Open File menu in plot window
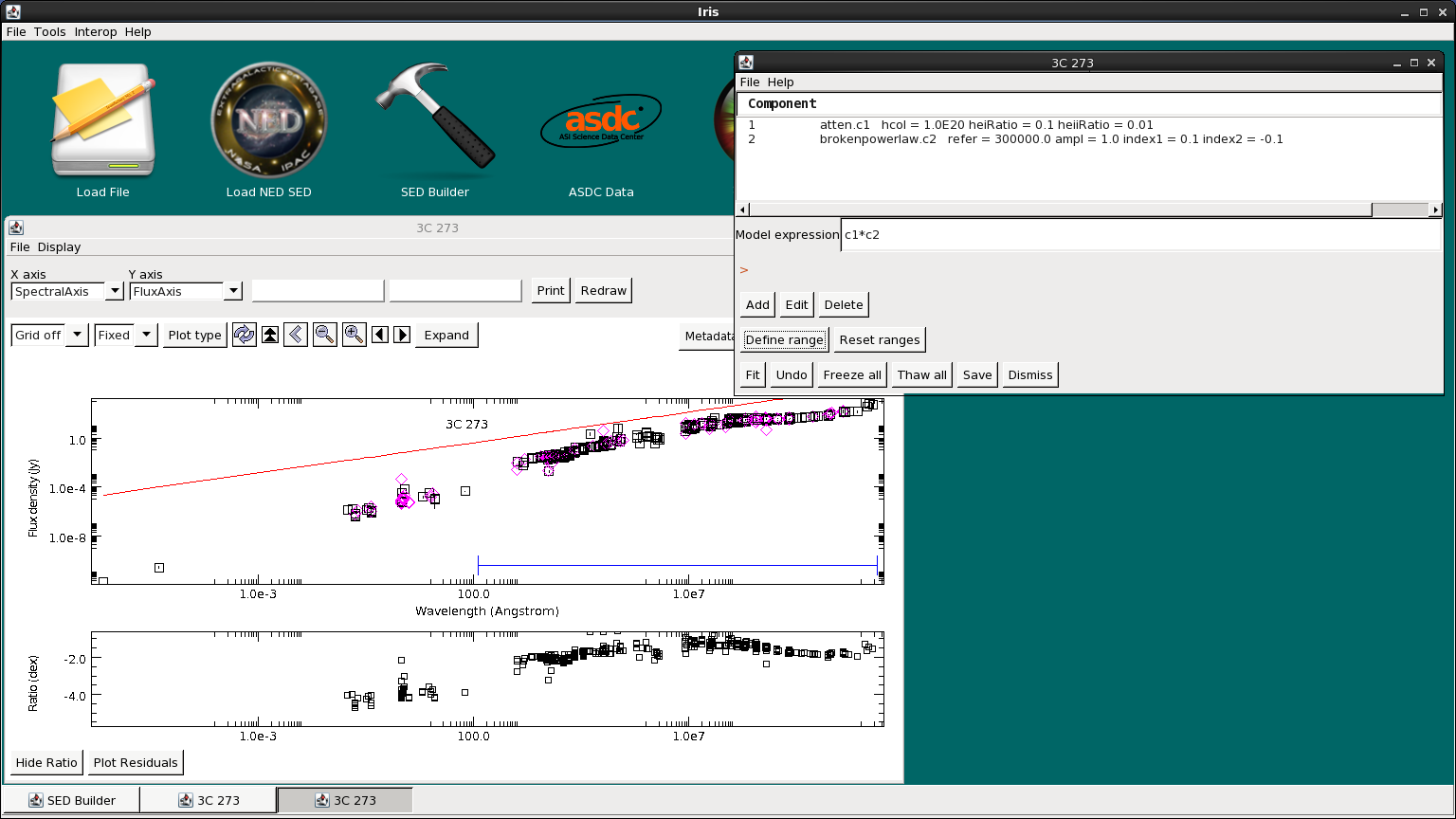The image size is (1456, 819). click(x=20, y=246)
